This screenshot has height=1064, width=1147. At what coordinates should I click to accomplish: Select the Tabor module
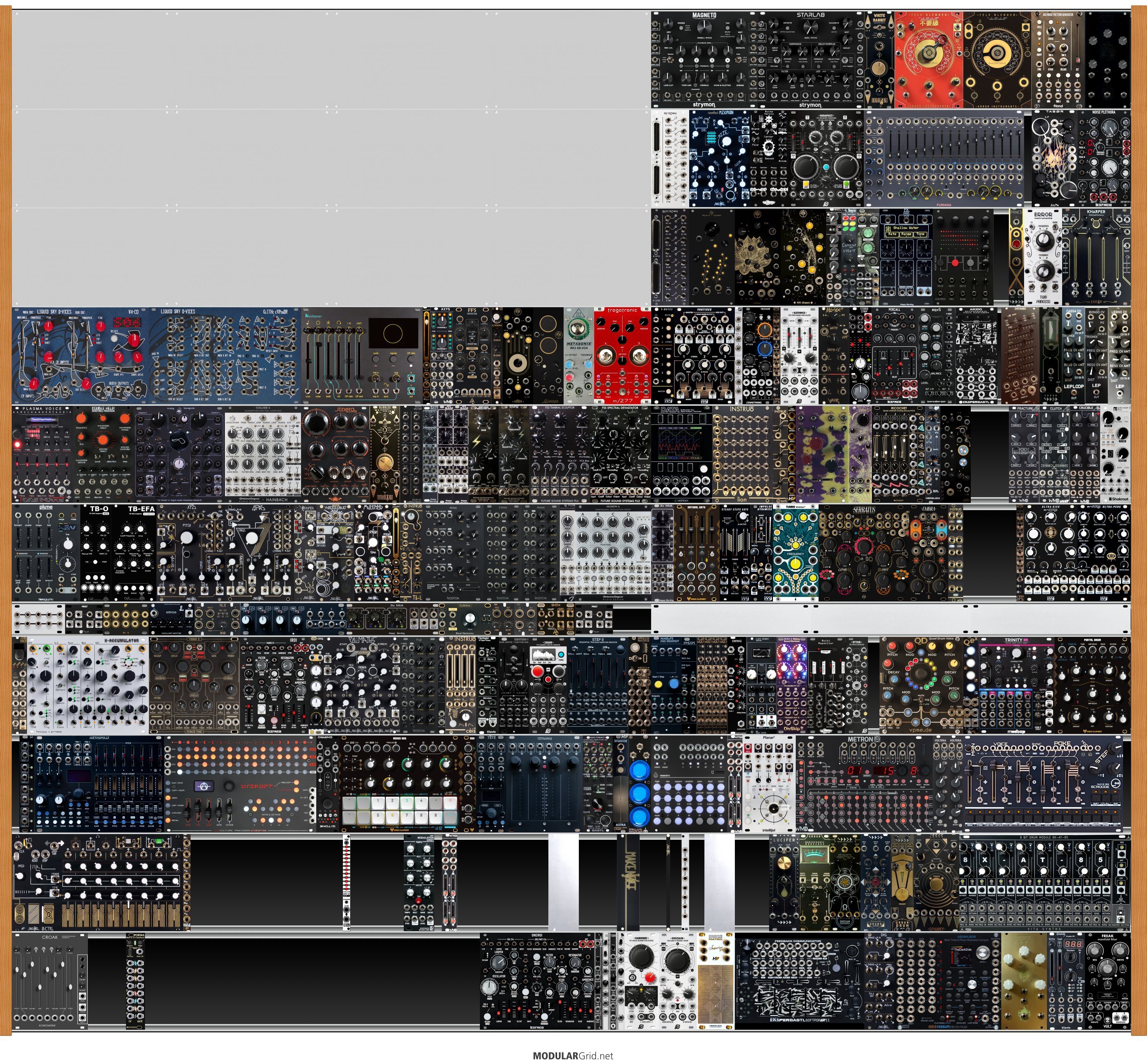tap(1055, 158)
